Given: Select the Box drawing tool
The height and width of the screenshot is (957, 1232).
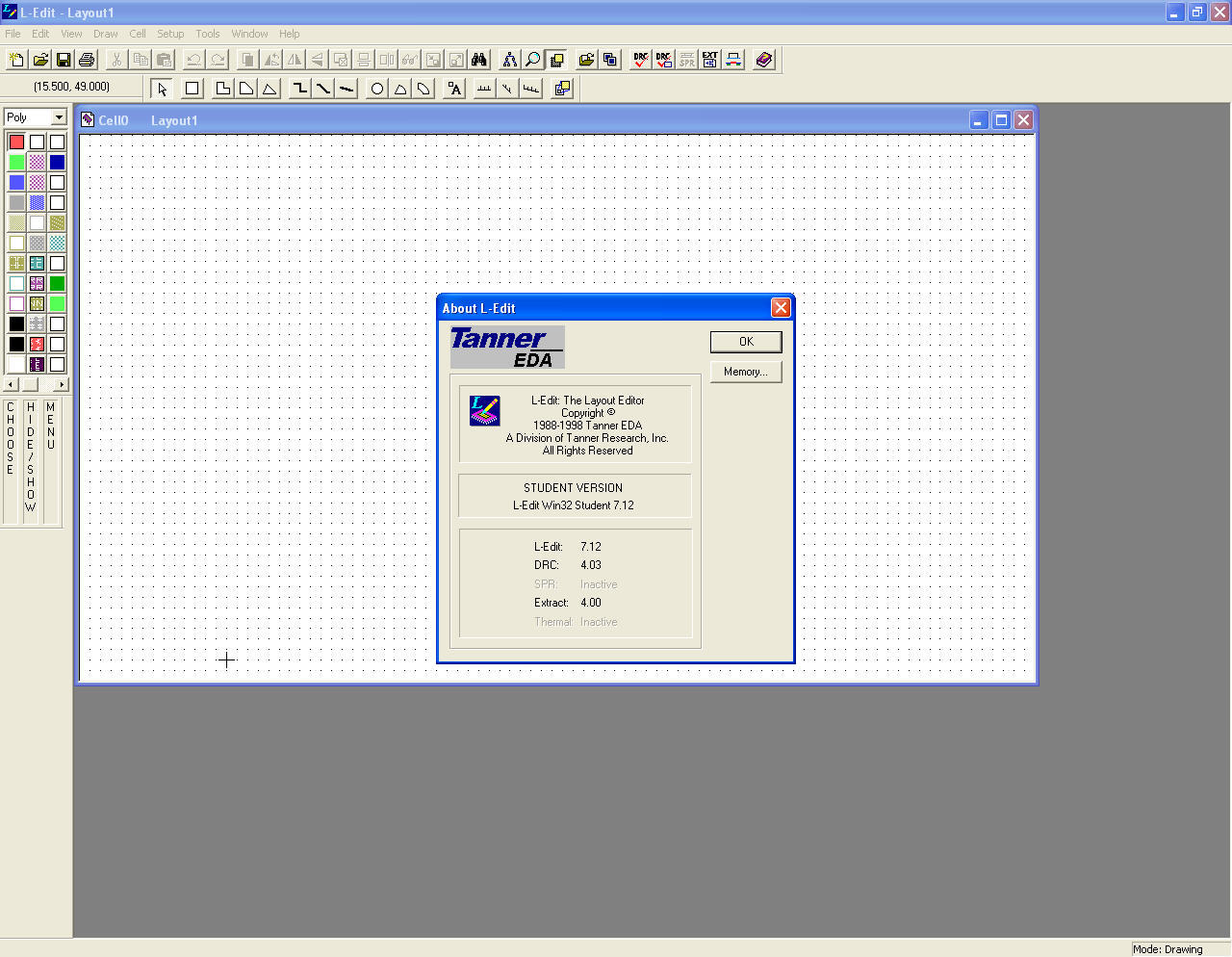Looking at the screenshot, I should coord(192,89).
